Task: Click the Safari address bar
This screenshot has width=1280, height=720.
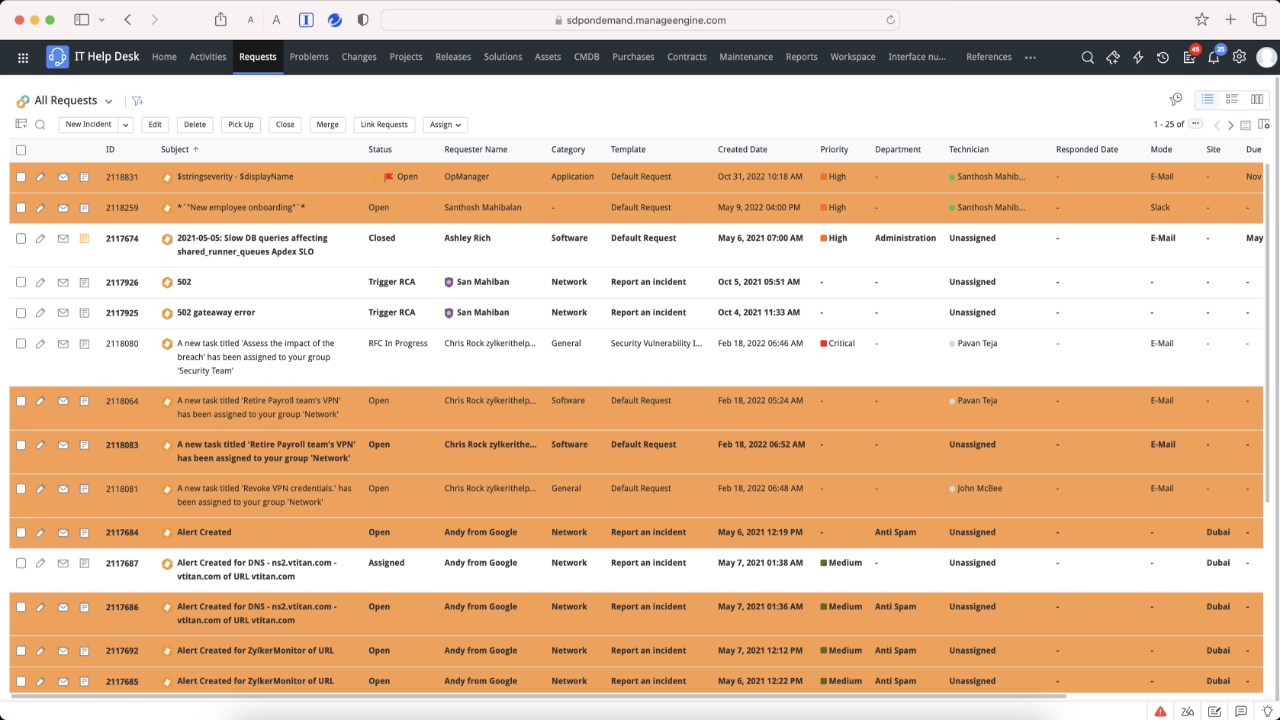Action: tap(640, 19)
